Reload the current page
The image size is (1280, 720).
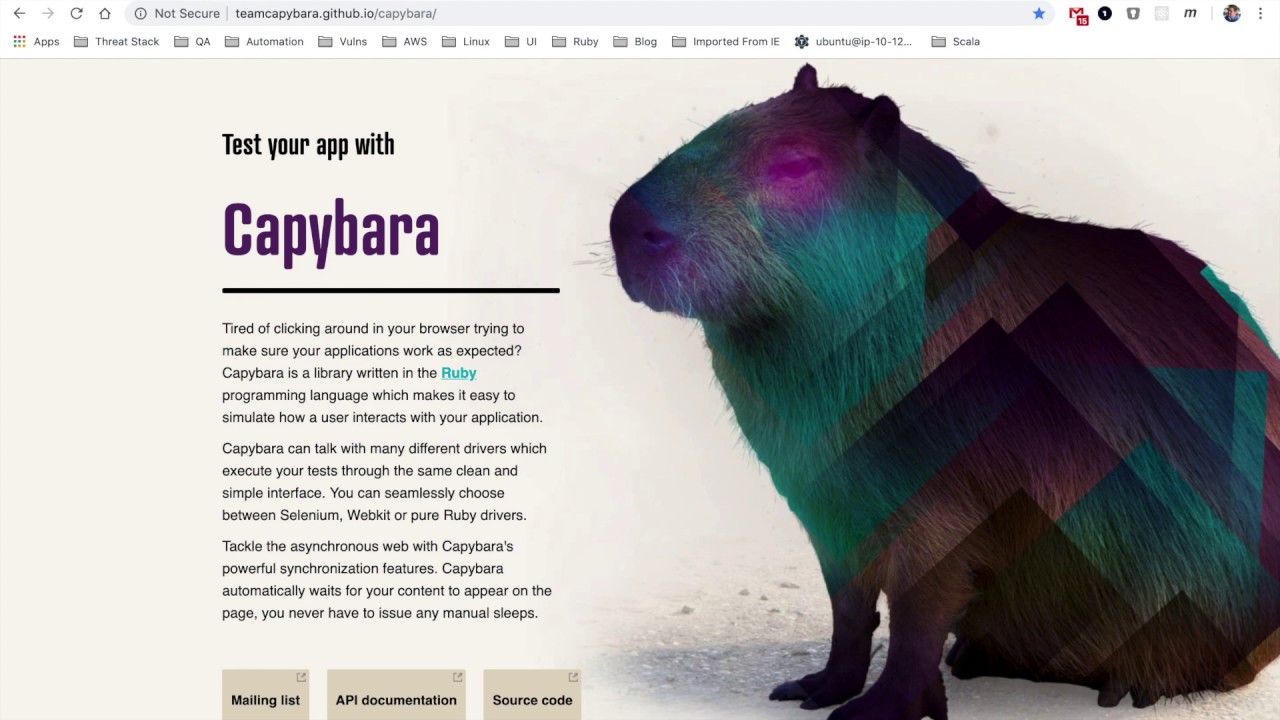76,13
